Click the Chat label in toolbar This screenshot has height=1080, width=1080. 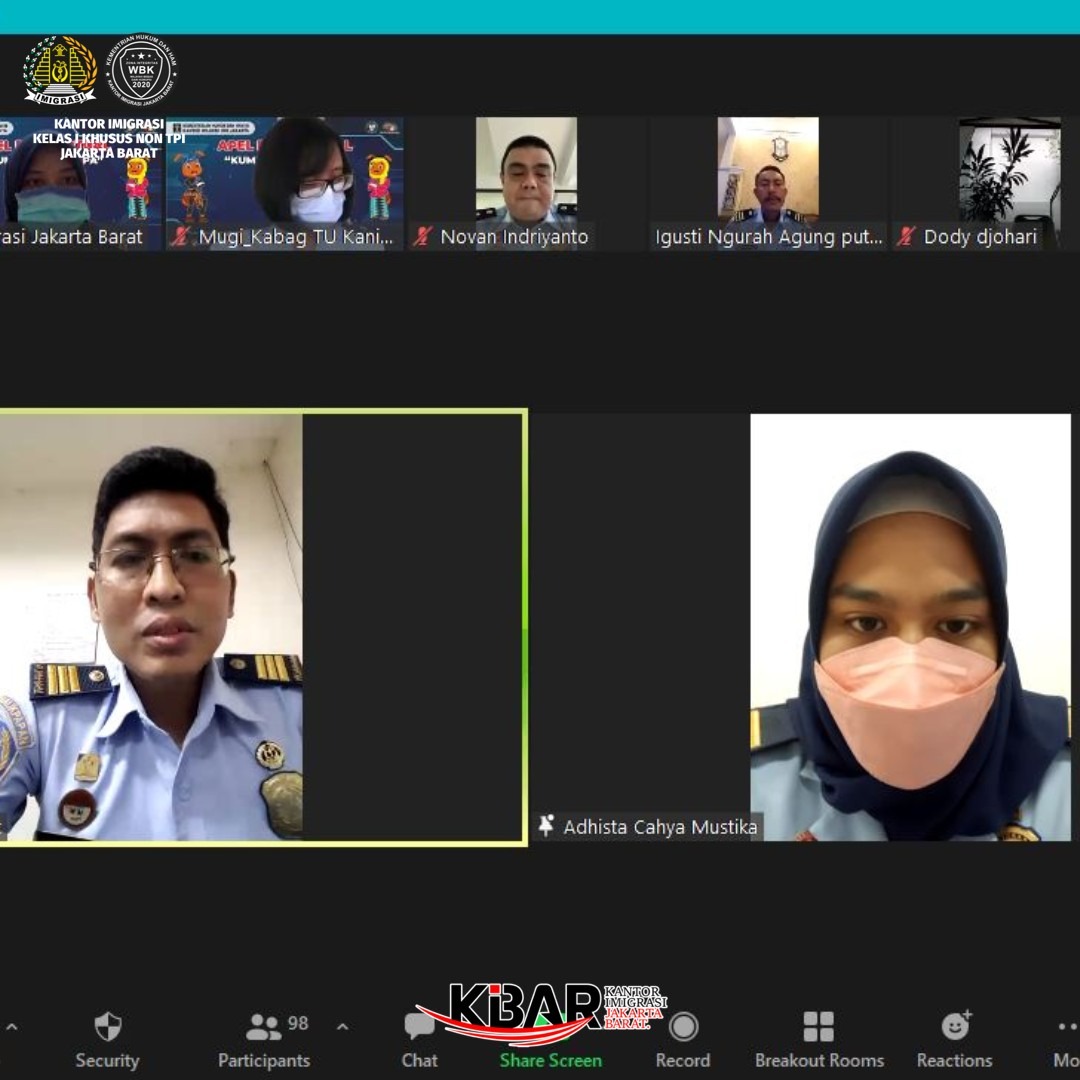tap(419, 1060)
